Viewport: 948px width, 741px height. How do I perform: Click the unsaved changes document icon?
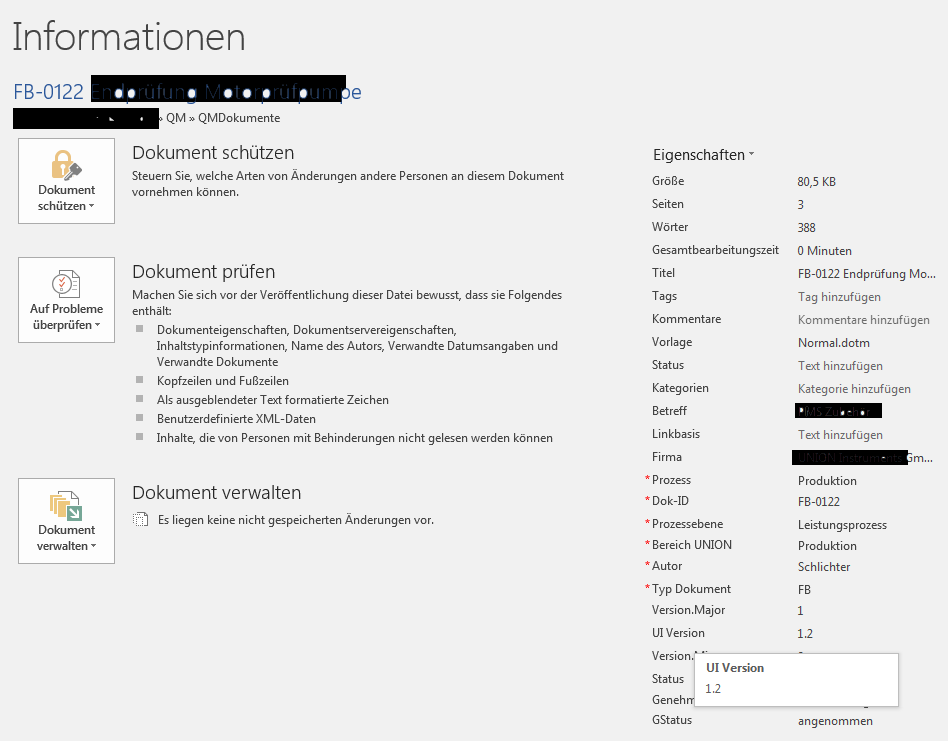tap(140, 520)
